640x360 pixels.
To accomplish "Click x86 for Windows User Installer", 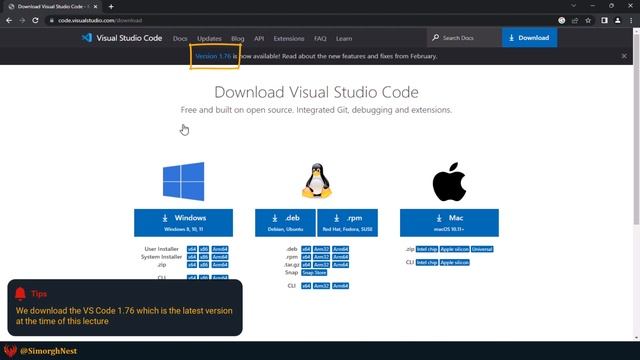I will (204, 249).
